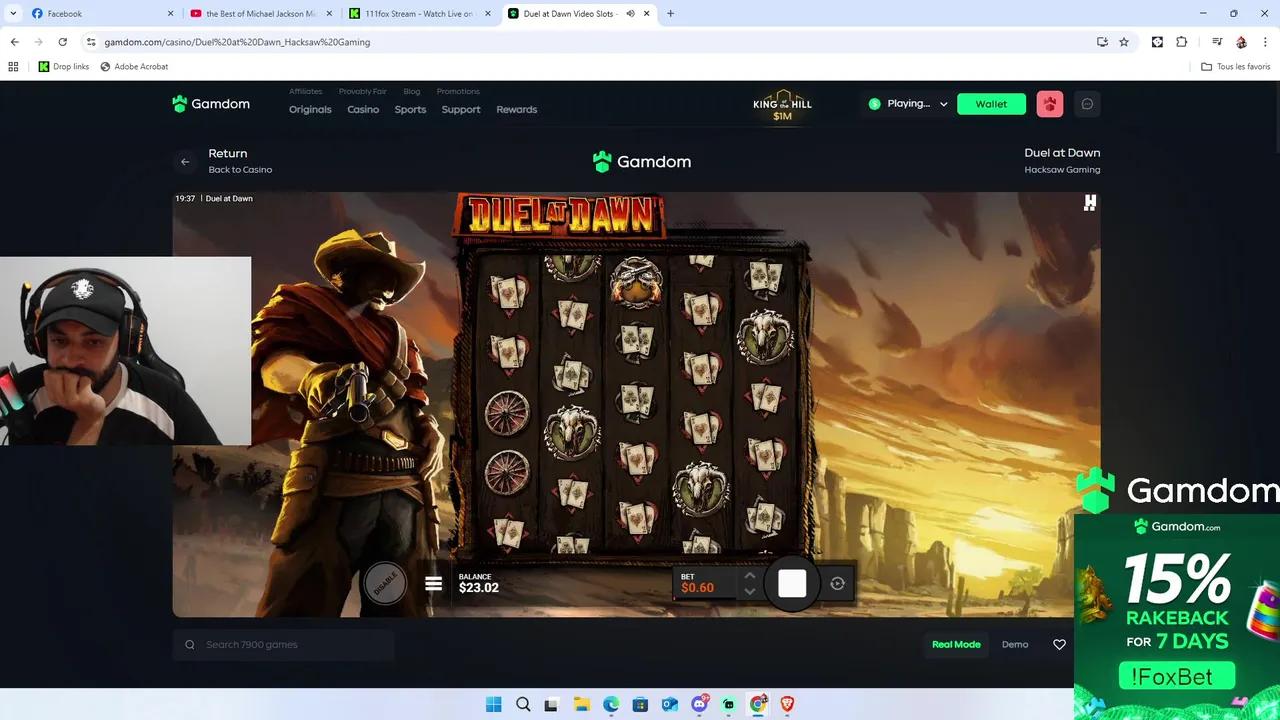This screenshot has width=1280, height=720.
Task: Click the browser back arrow
Action: point(14,42)
